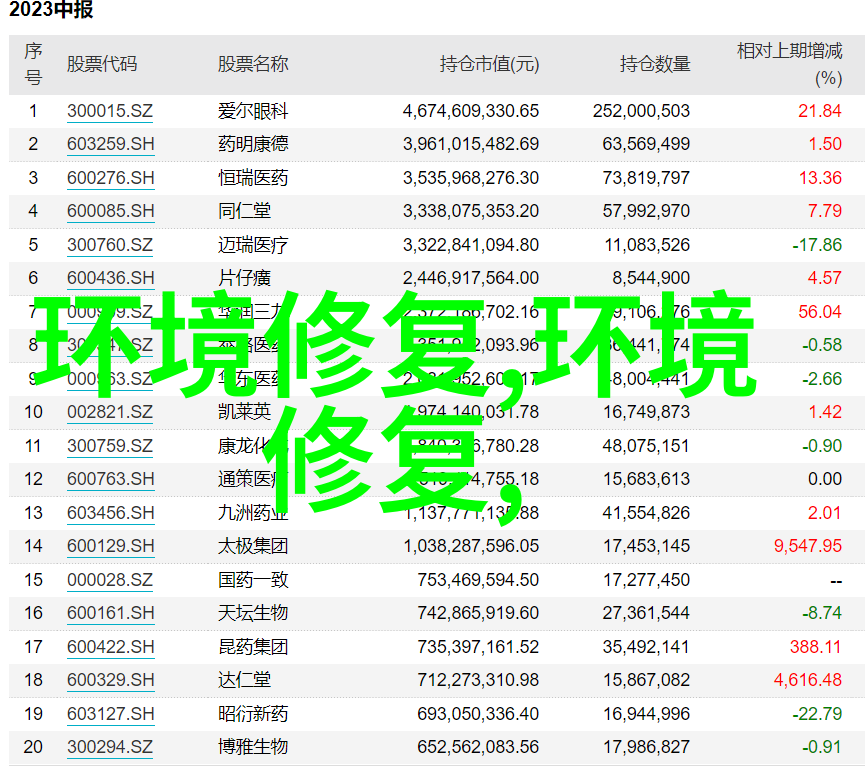865x776 pixels.
Task: Open stock code link 600422.SH
Action: 110,647
